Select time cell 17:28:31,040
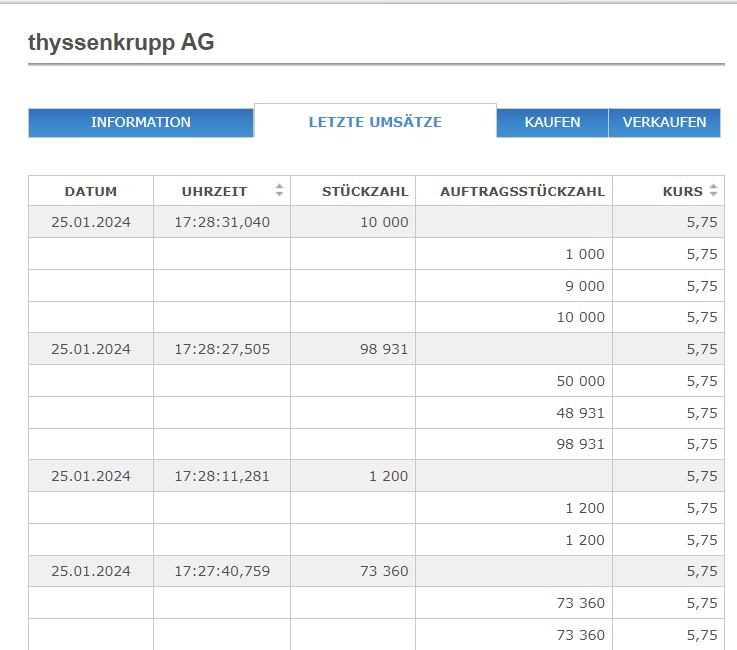Screen dimensions: 737x650 click(222, 222)
